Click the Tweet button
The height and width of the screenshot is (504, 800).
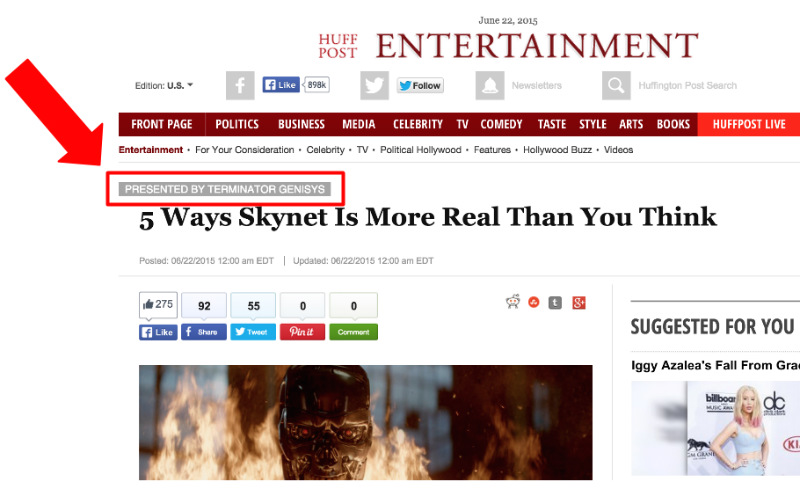(x=253, y=332)
